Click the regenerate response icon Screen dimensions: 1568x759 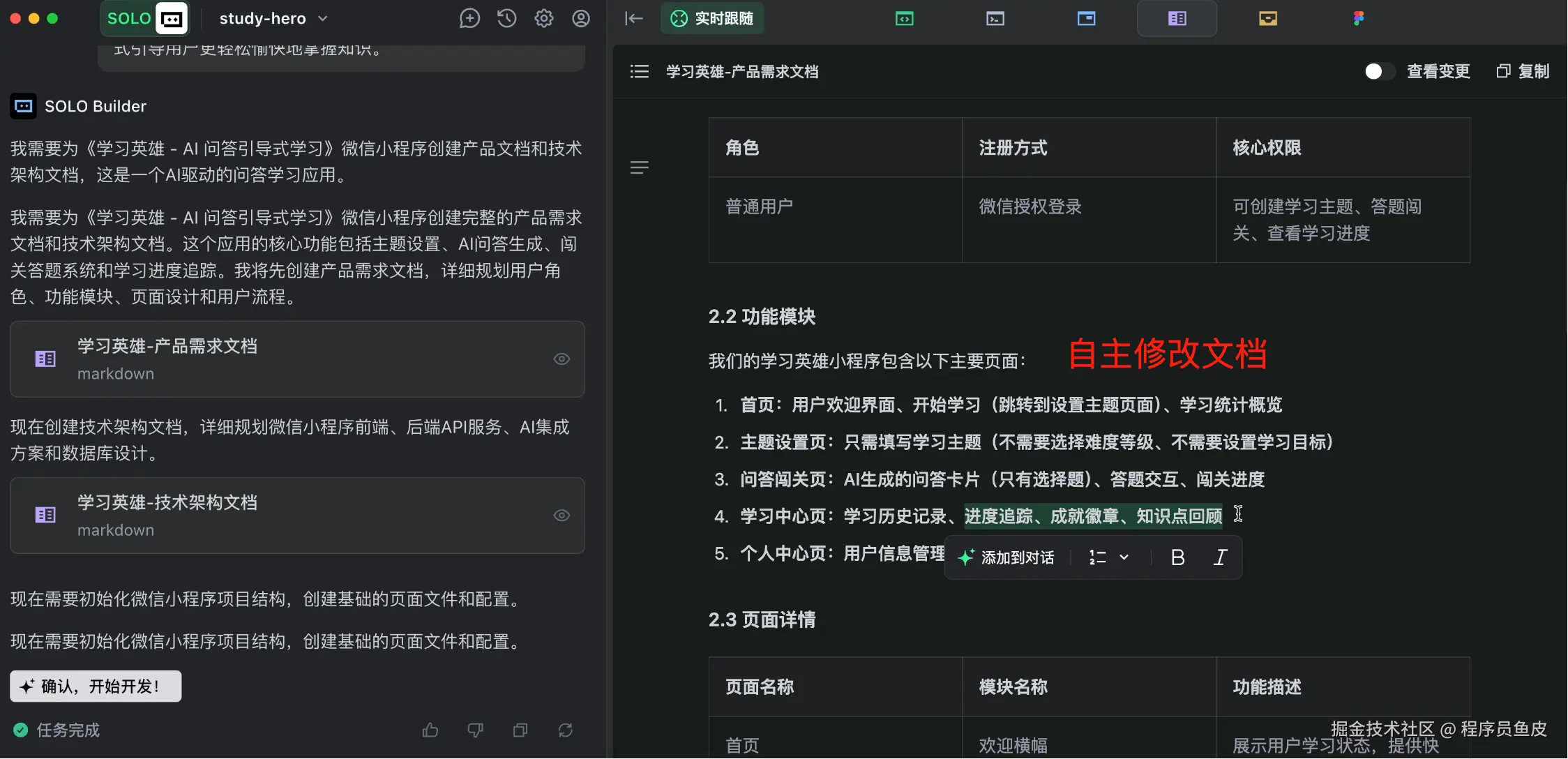click(566, 730)
